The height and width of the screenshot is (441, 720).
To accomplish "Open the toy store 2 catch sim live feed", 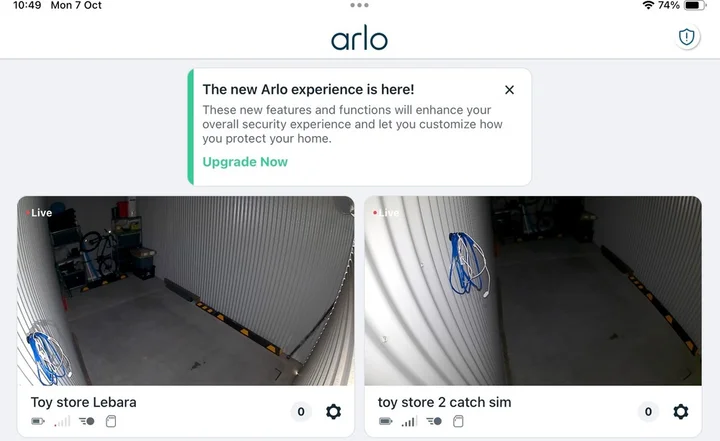I will 533,291.
